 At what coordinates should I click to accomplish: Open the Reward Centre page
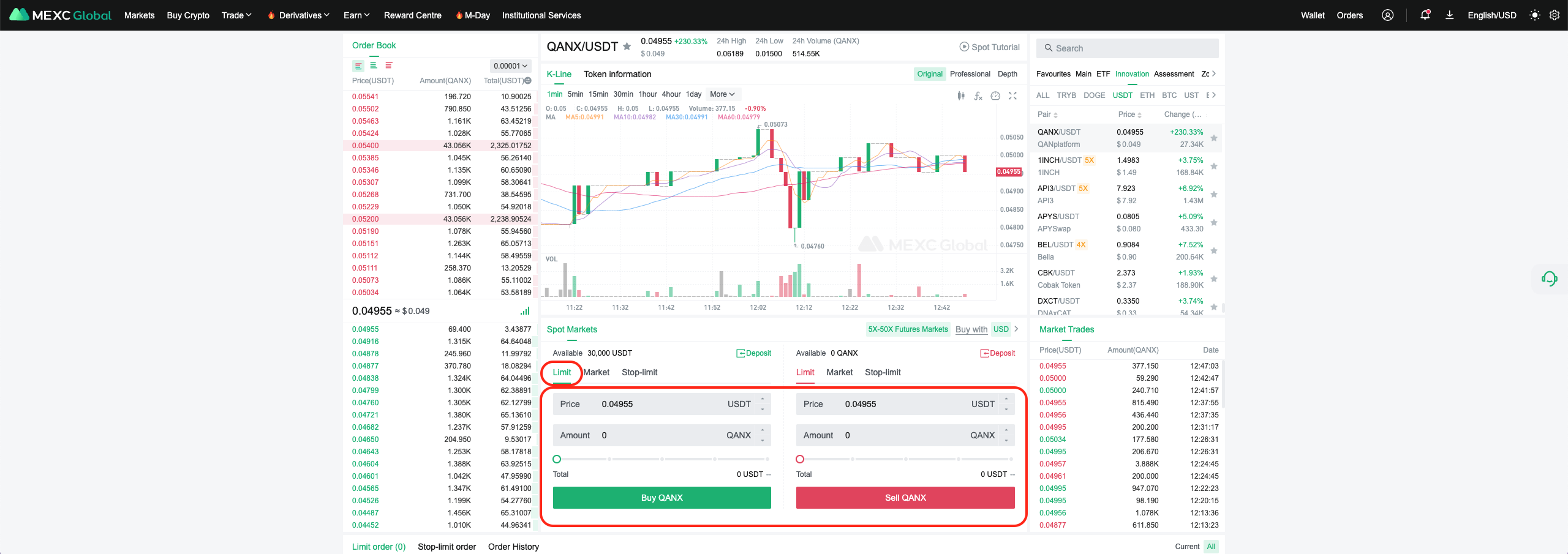413,15
